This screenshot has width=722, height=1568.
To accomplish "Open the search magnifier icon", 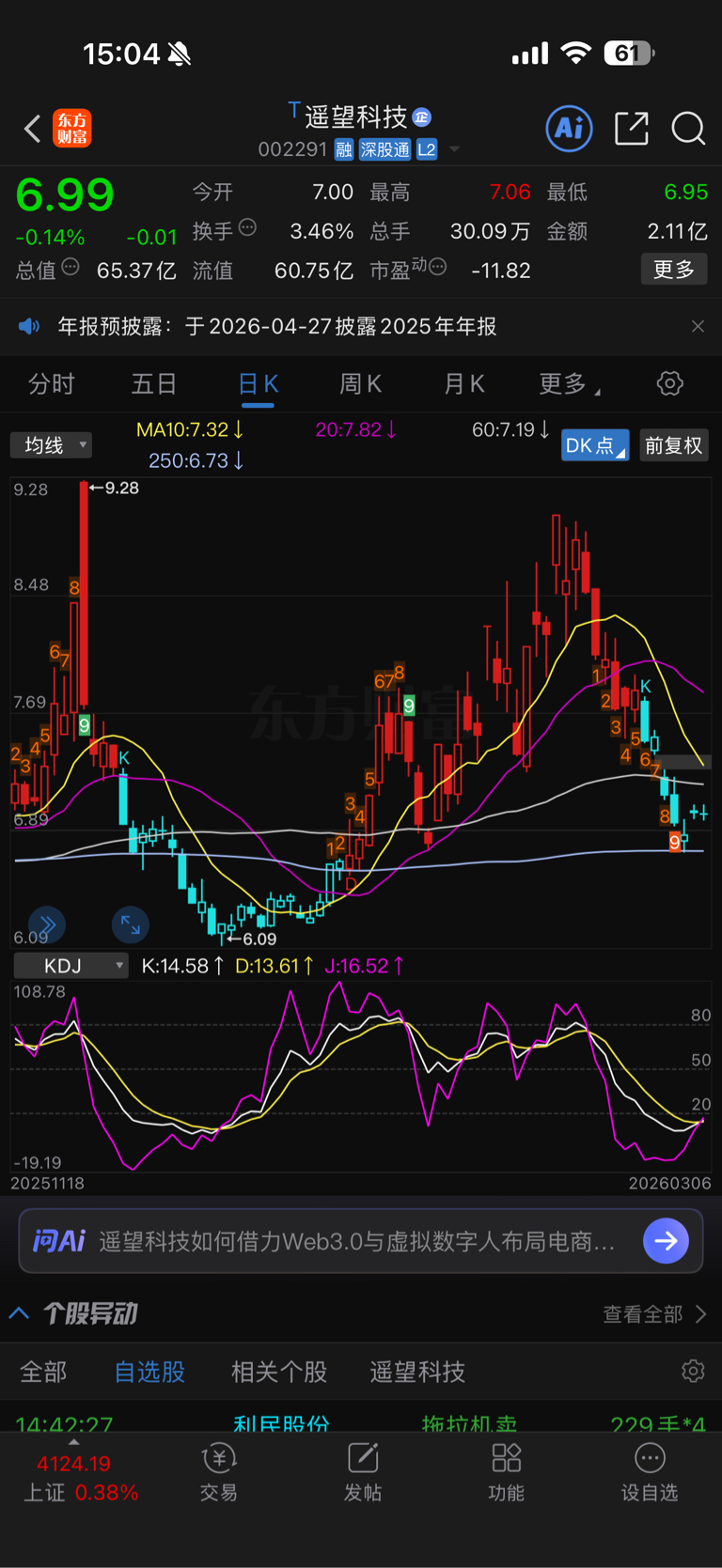I will click(x=688, y=128).
